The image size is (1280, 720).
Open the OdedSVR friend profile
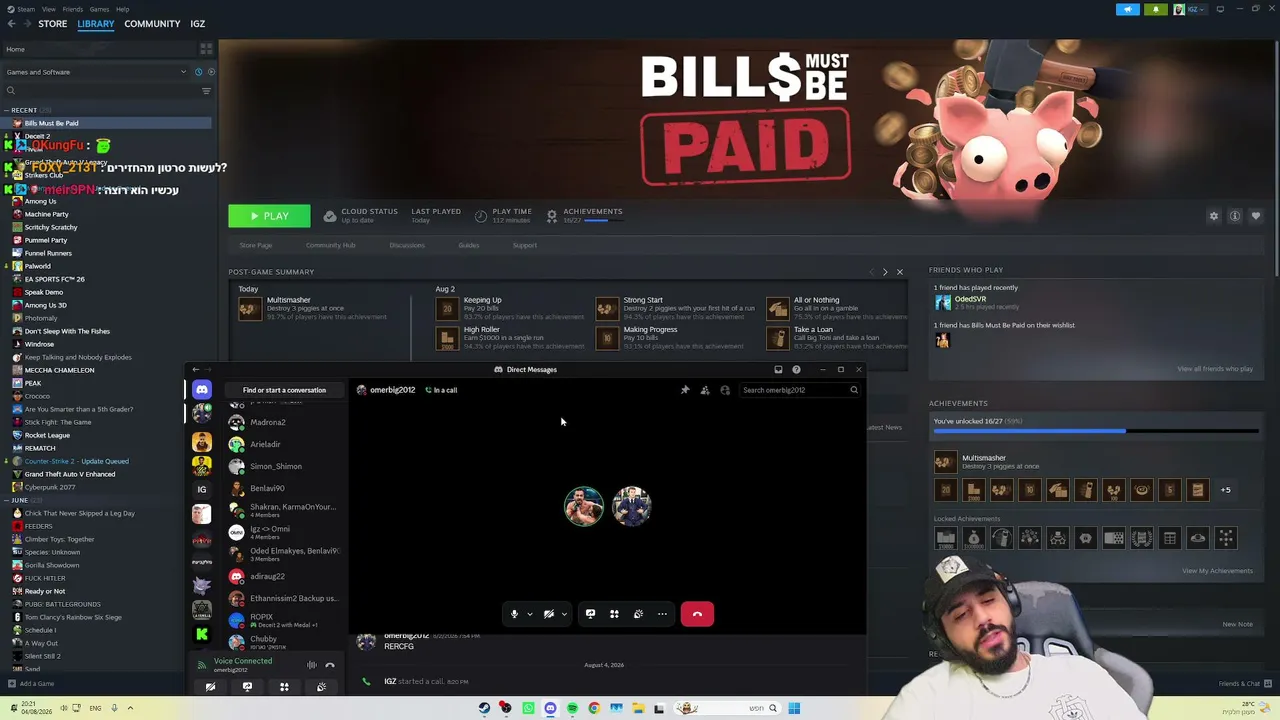pyautogui.click(x=970, y=299)
